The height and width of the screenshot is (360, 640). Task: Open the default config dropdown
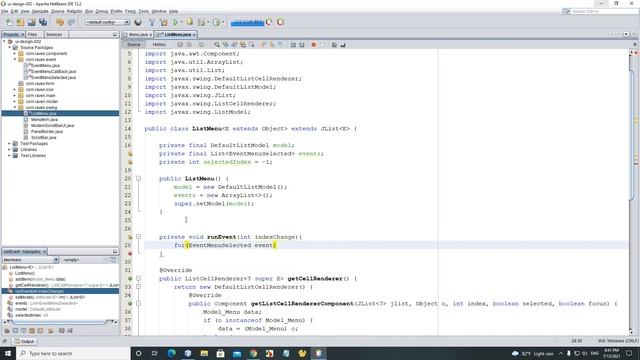[107, 22]
